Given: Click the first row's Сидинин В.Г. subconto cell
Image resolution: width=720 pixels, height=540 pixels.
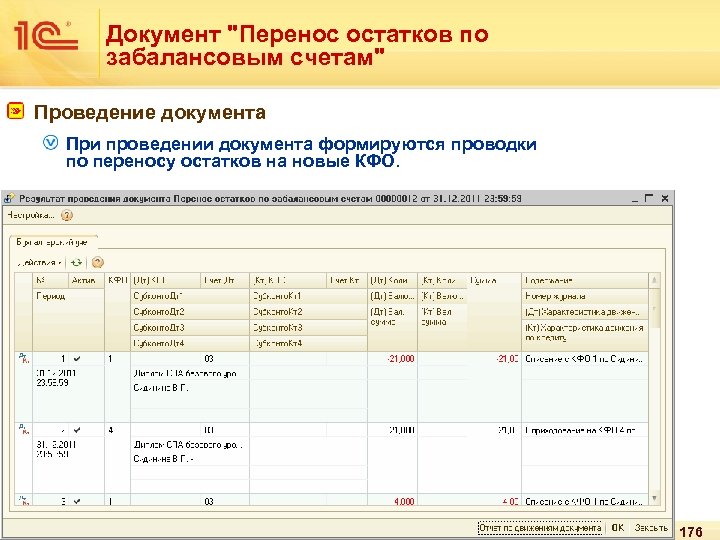Looking at the screenshot, I should click(x=190, y=388).
